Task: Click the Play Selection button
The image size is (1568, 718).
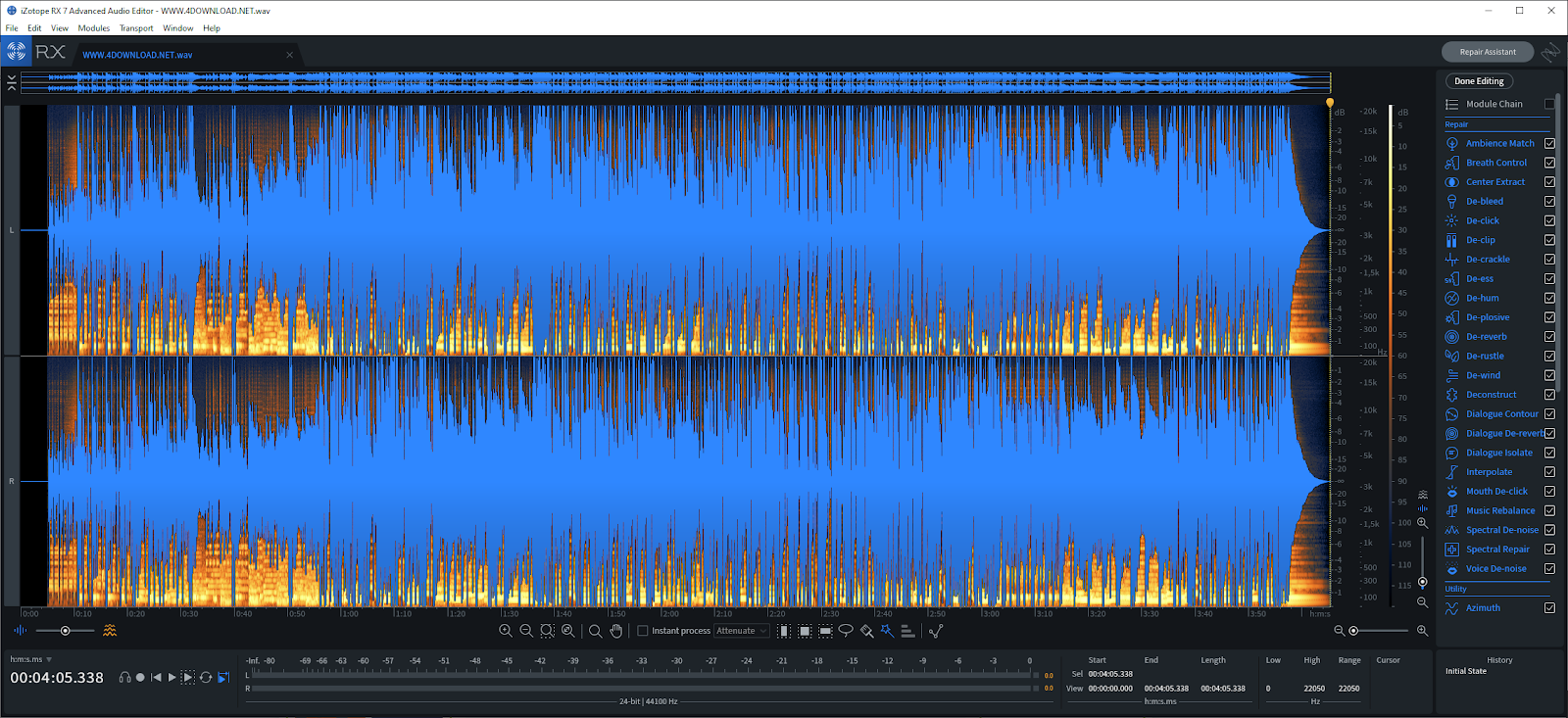Action: pos(188,677)
